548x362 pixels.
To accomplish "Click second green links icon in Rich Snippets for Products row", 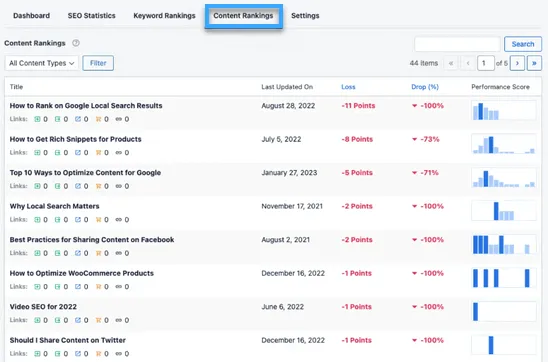I will tap(57, 153).
